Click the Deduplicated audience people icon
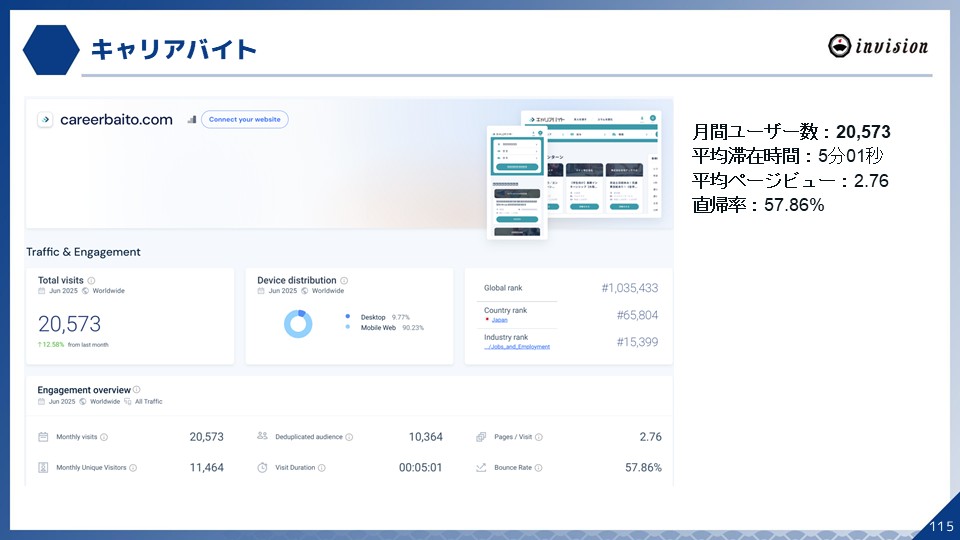Viewport: 960px width, 540px height. point(262,436)
